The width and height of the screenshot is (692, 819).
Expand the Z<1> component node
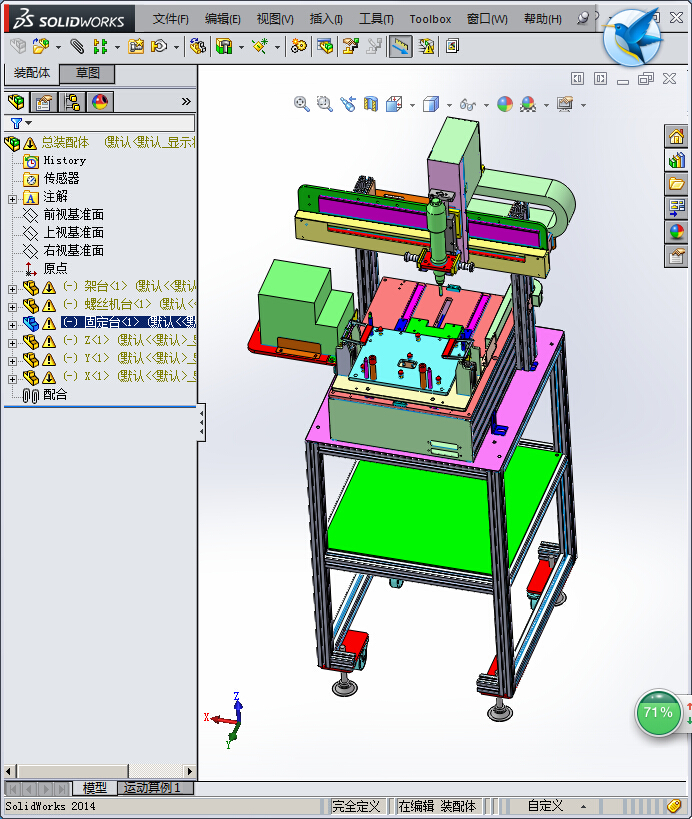click(x=13, y=343)
